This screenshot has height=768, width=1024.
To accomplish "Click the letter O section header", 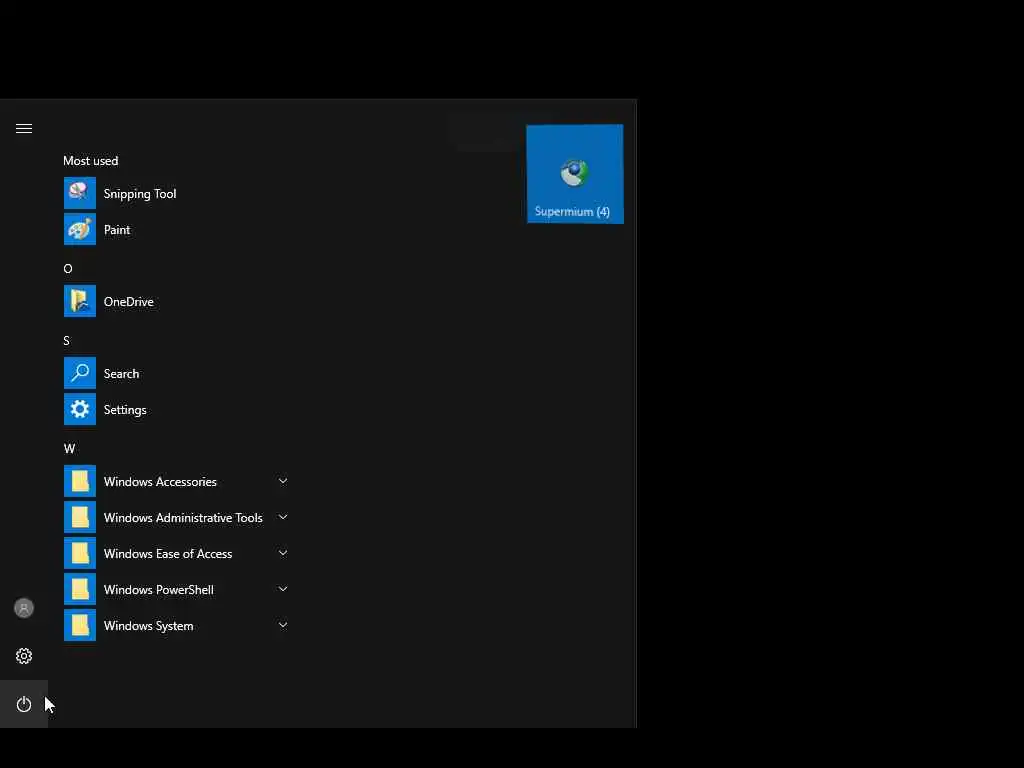I will click(x=68, y=268).
